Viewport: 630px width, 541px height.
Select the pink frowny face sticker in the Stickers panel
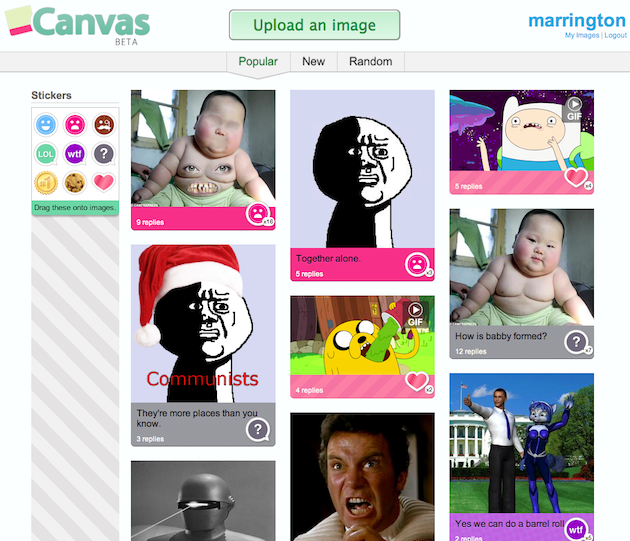[x=75, y=125]
